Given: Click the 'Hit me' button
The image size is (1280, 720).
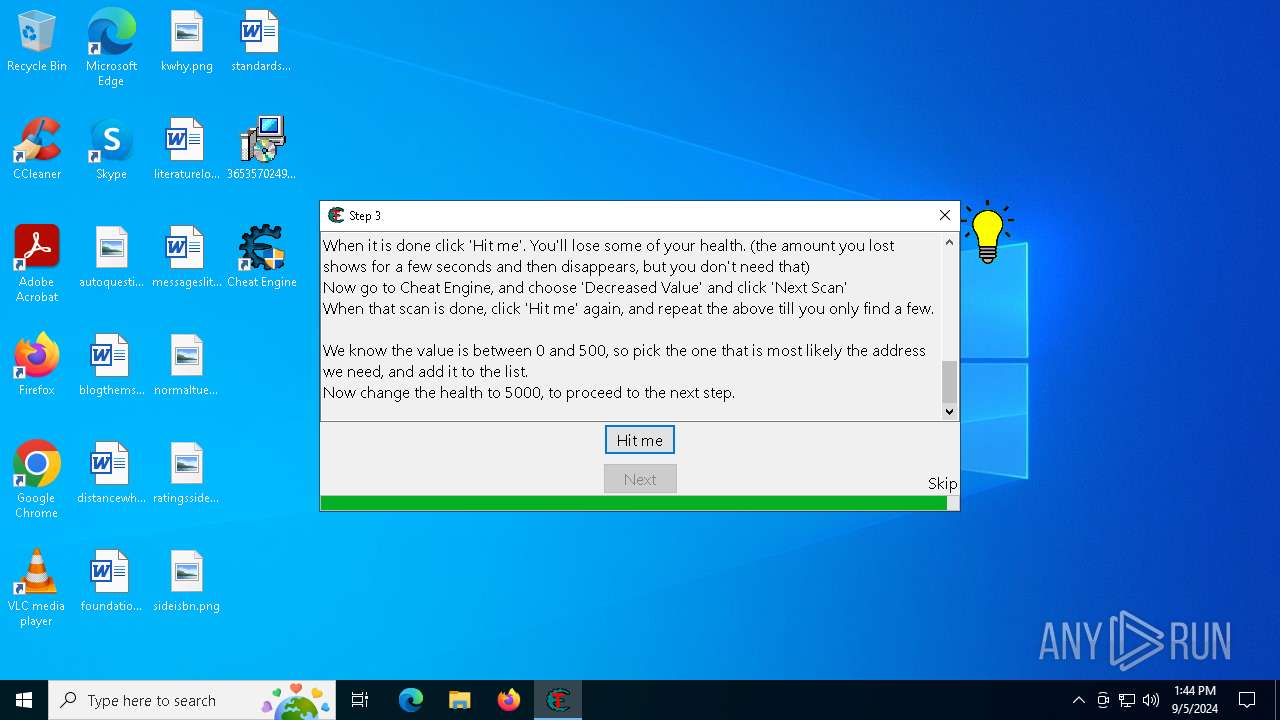Looking at the screenshot, I should [640, 440].
